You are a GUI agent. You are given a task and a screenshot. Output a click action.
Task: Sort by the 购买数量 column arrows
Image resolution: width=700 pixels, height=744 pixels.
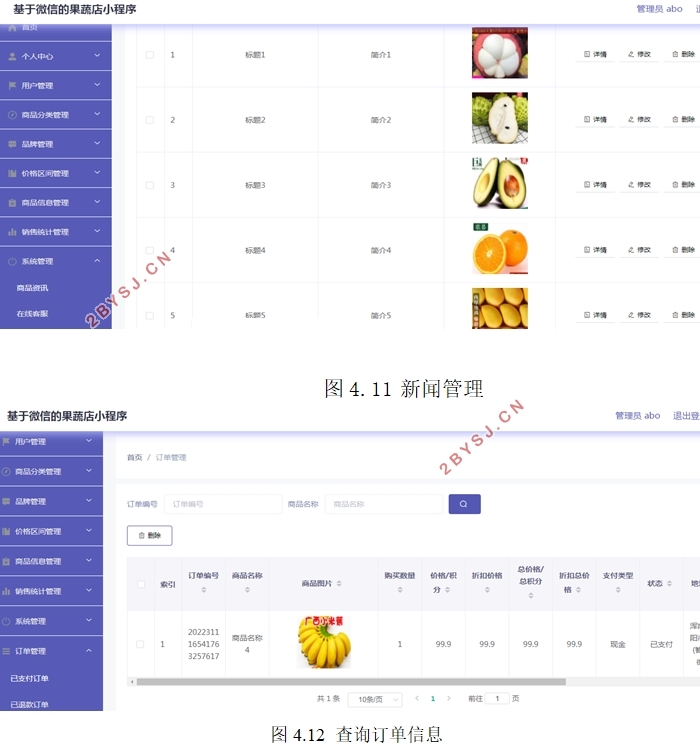coord(400,590)
